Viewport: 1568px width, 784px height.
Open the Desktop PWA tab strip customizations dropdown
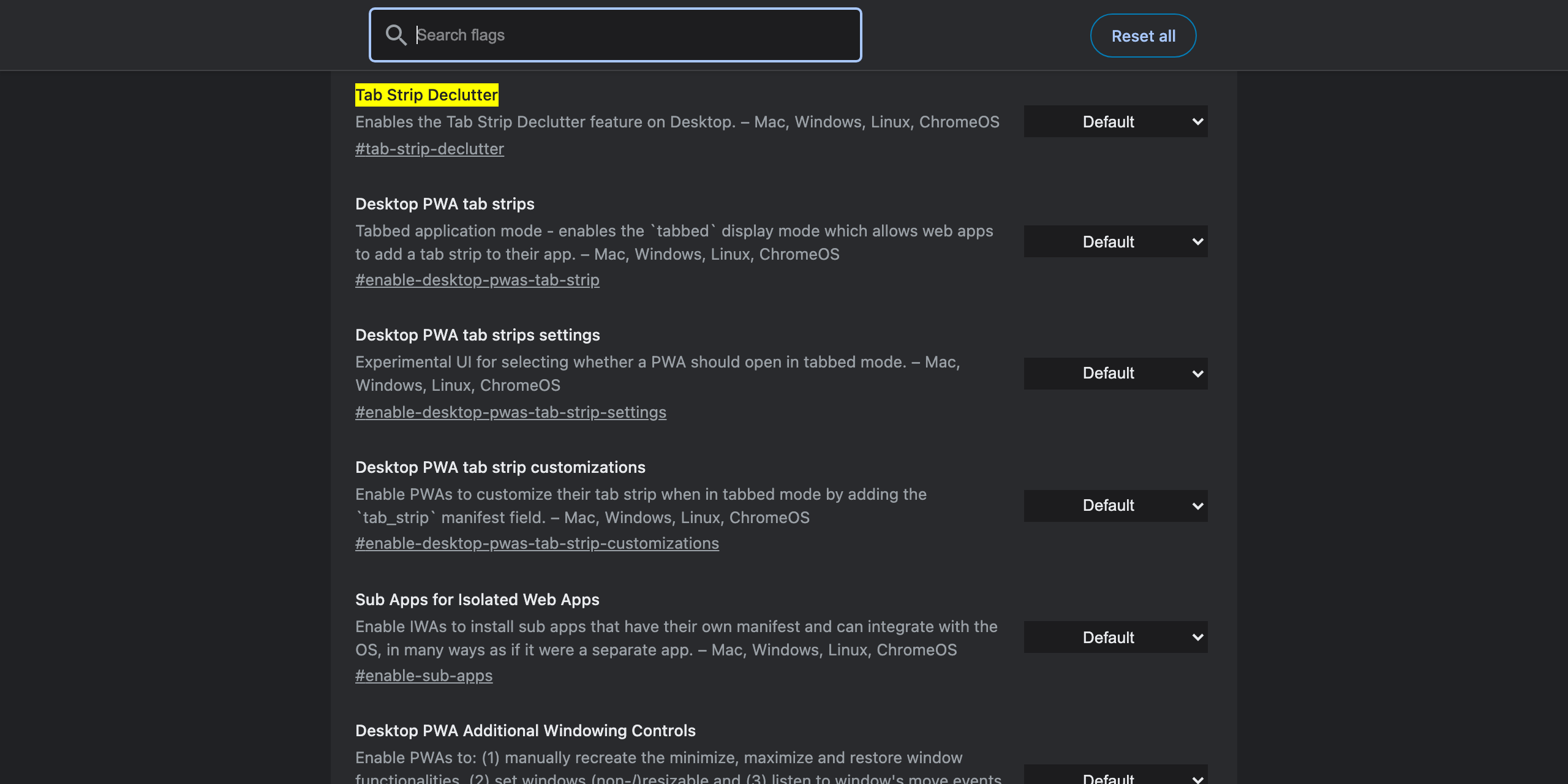[x=1115, y=506]
